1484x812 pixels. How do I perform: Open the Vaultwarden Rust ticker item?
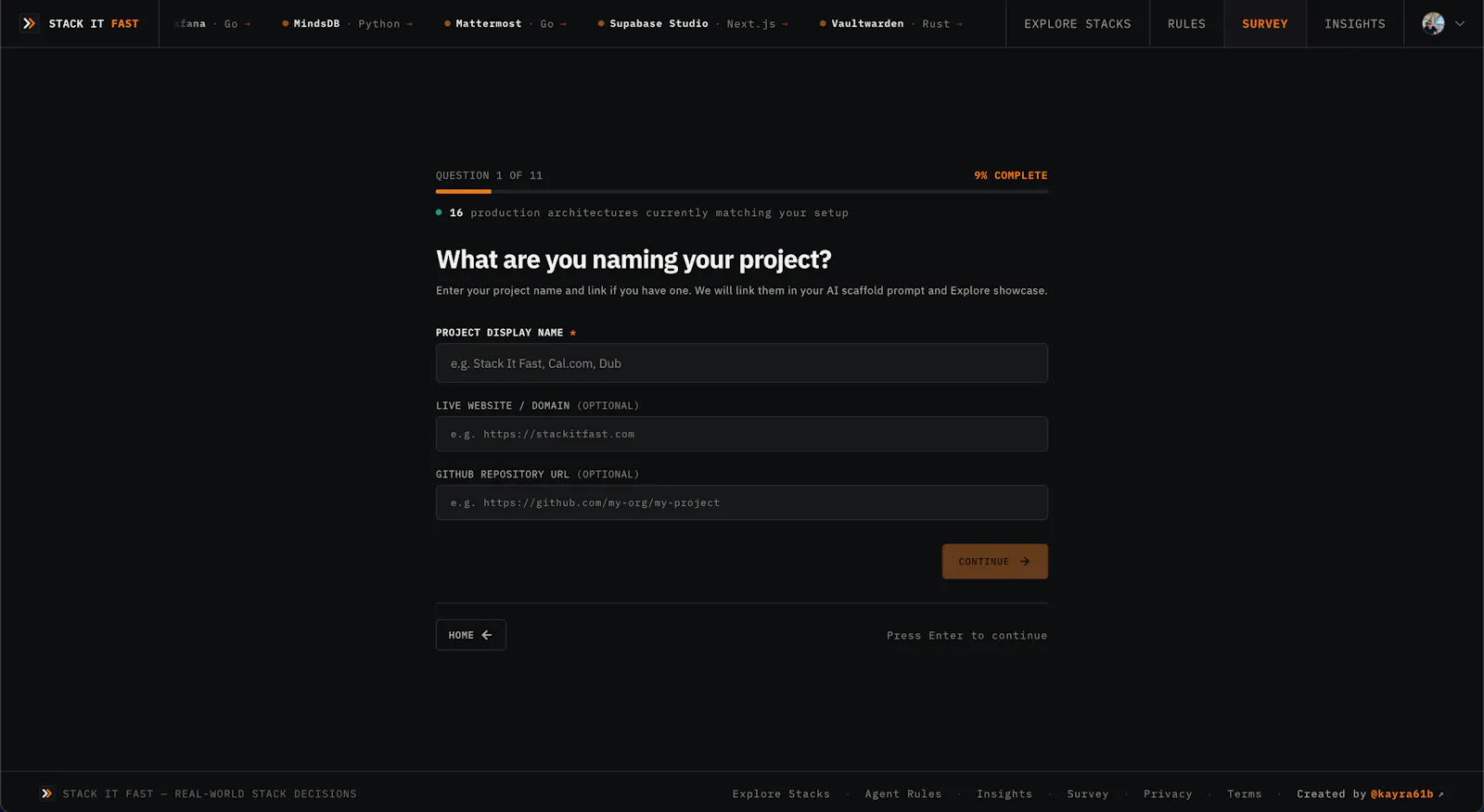(891, 24)
